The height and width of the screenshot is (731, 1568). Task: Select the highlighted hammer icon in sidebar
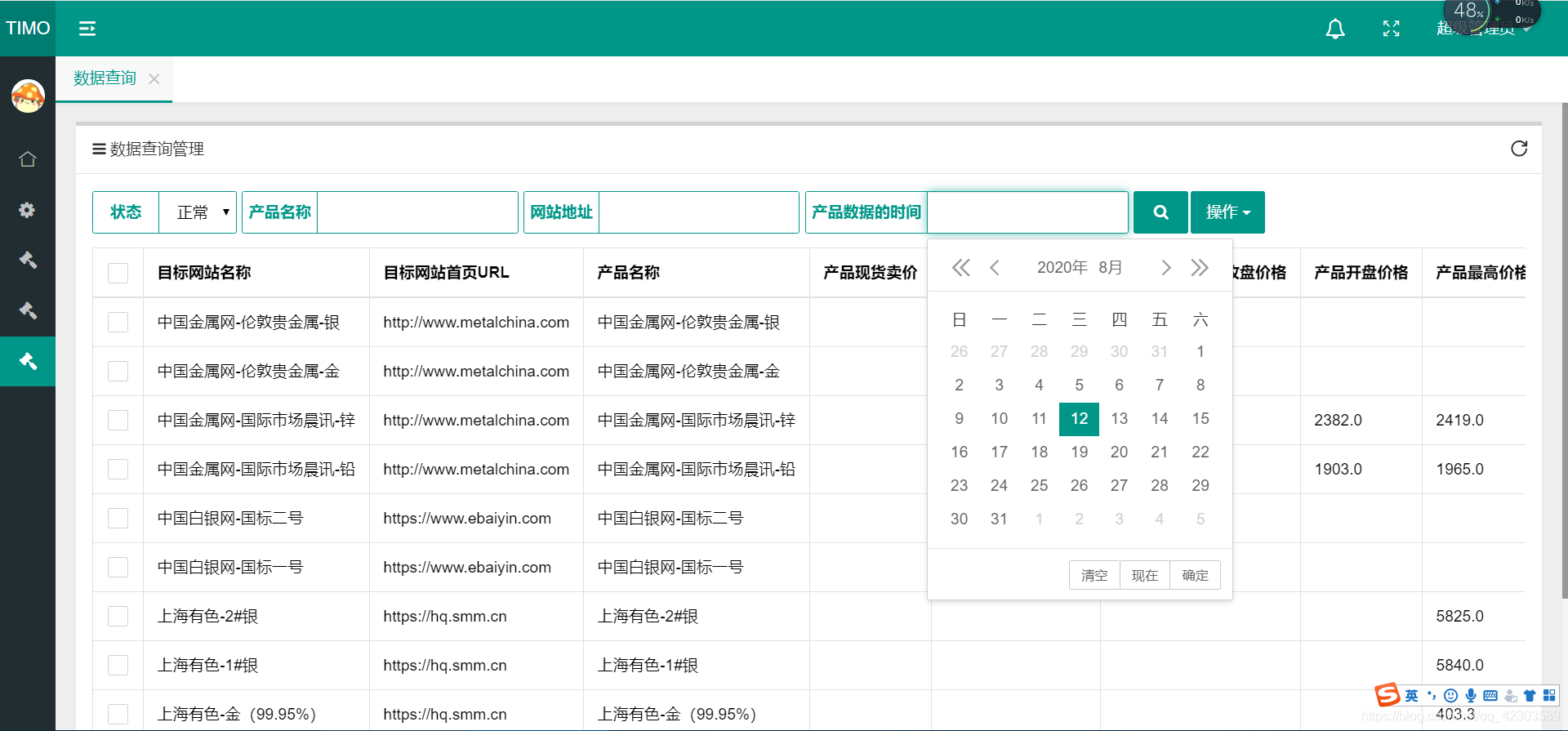28,361
